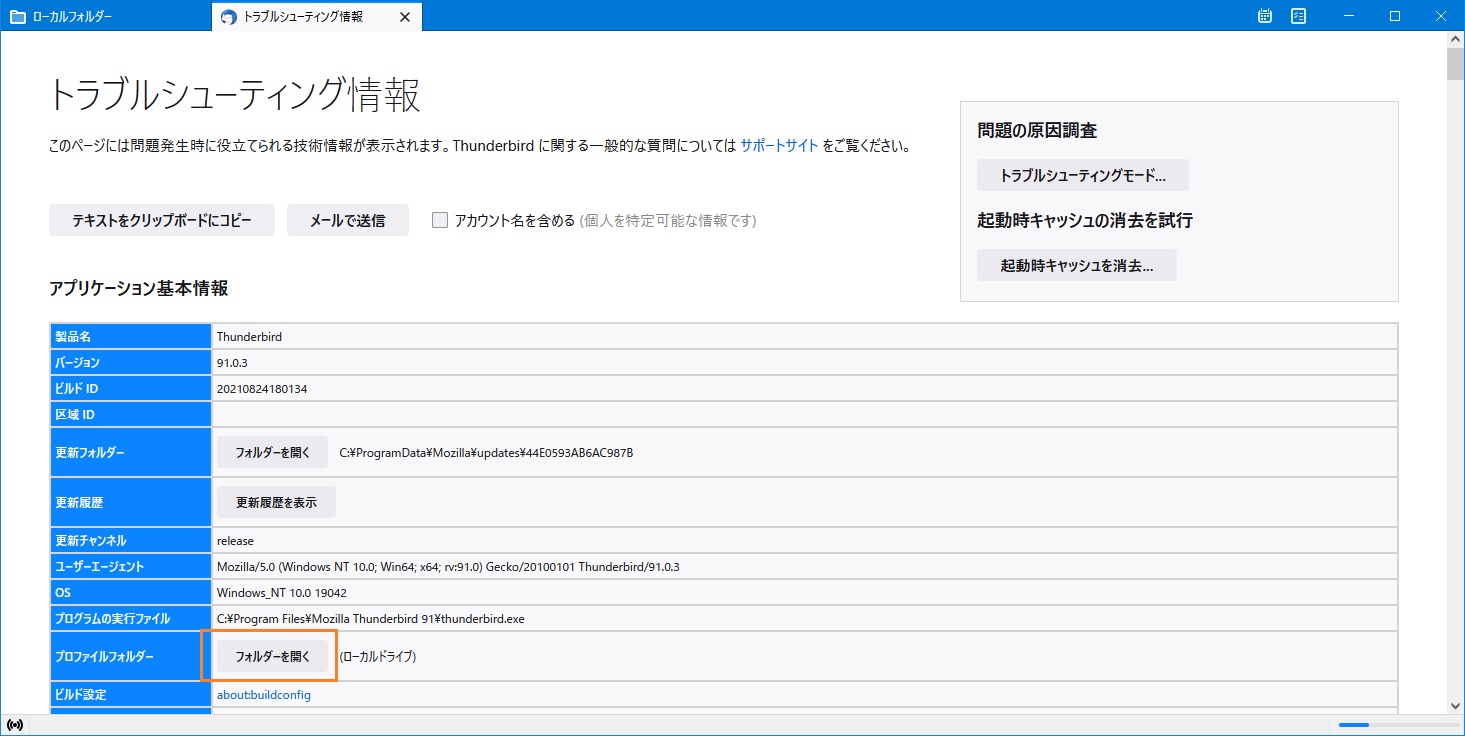
Task: Maximize the Thunderbird window
Action: [1395, 16]
